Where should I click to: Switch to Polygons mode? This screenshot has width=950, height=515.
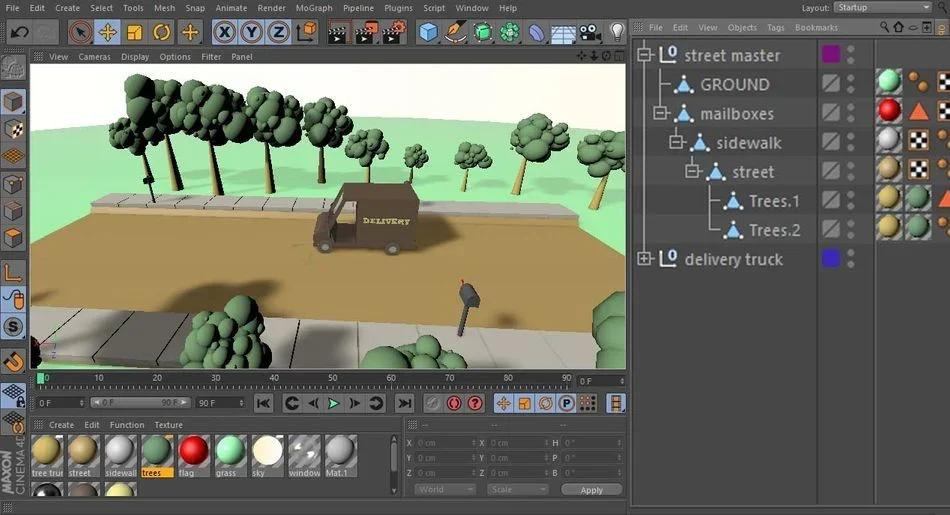tap(13, 238)
